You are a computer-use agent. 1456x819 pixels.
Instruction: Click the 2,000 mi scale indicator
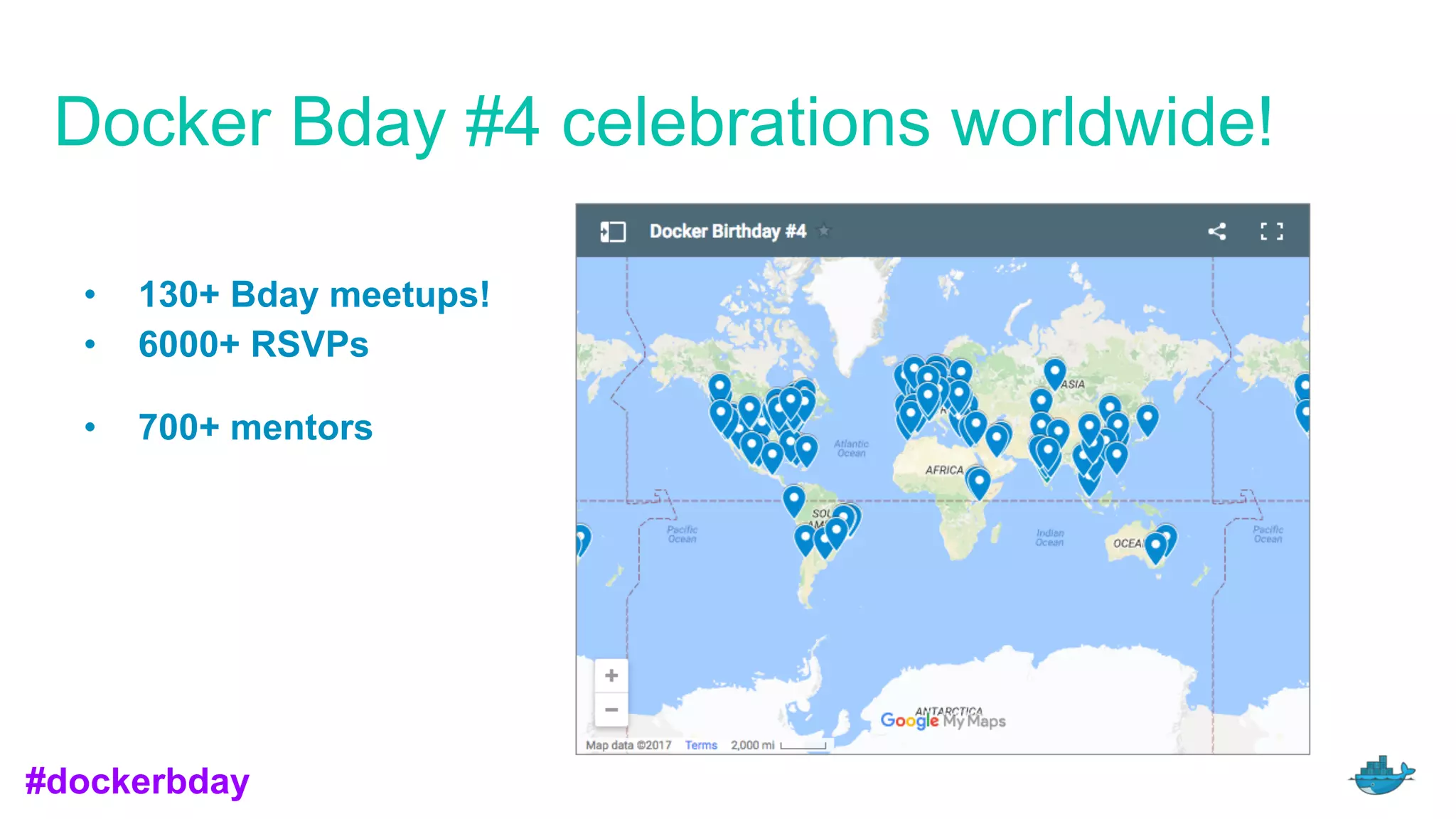click(x=778, y=745)
